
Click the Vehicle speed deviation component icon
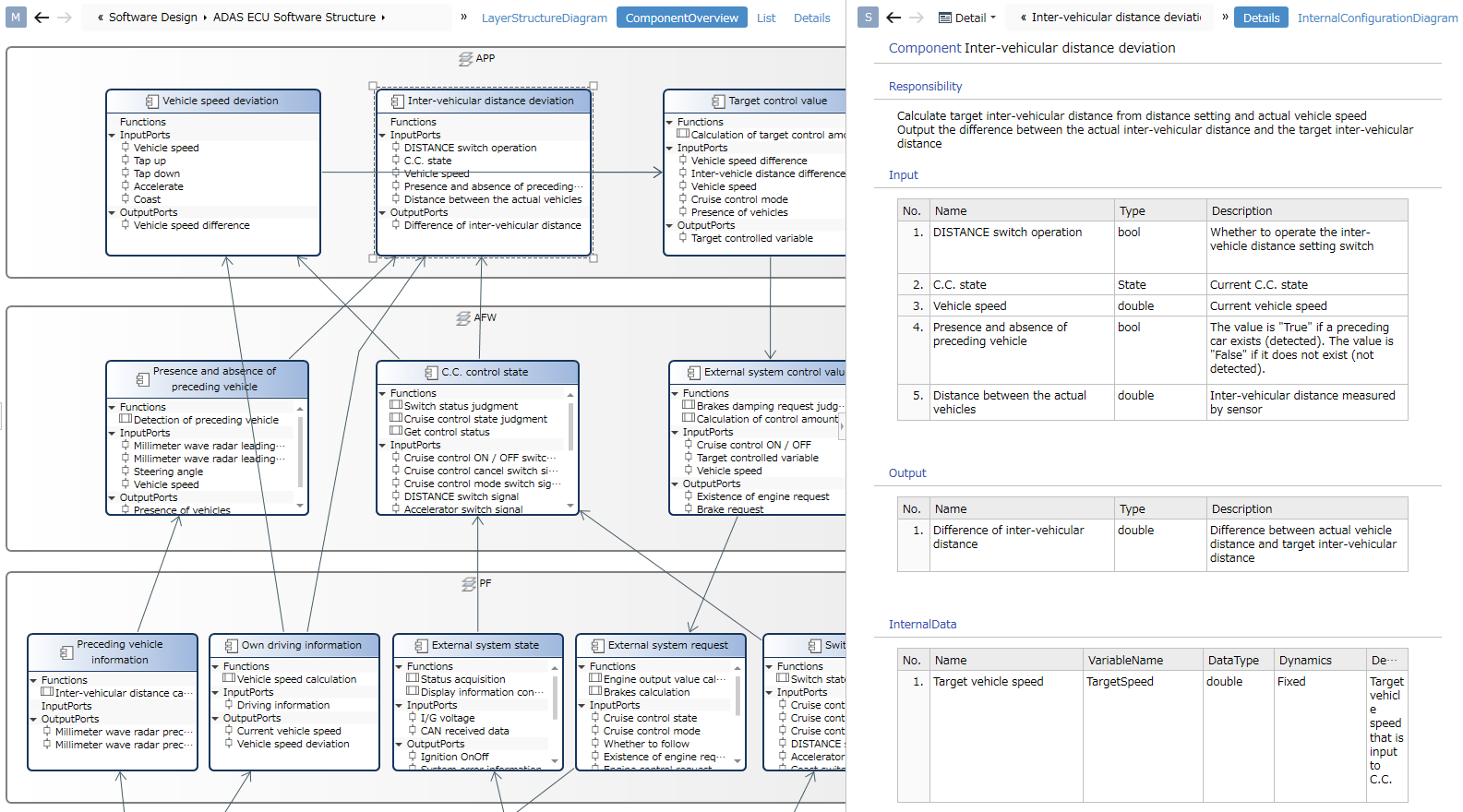(151, 101)
